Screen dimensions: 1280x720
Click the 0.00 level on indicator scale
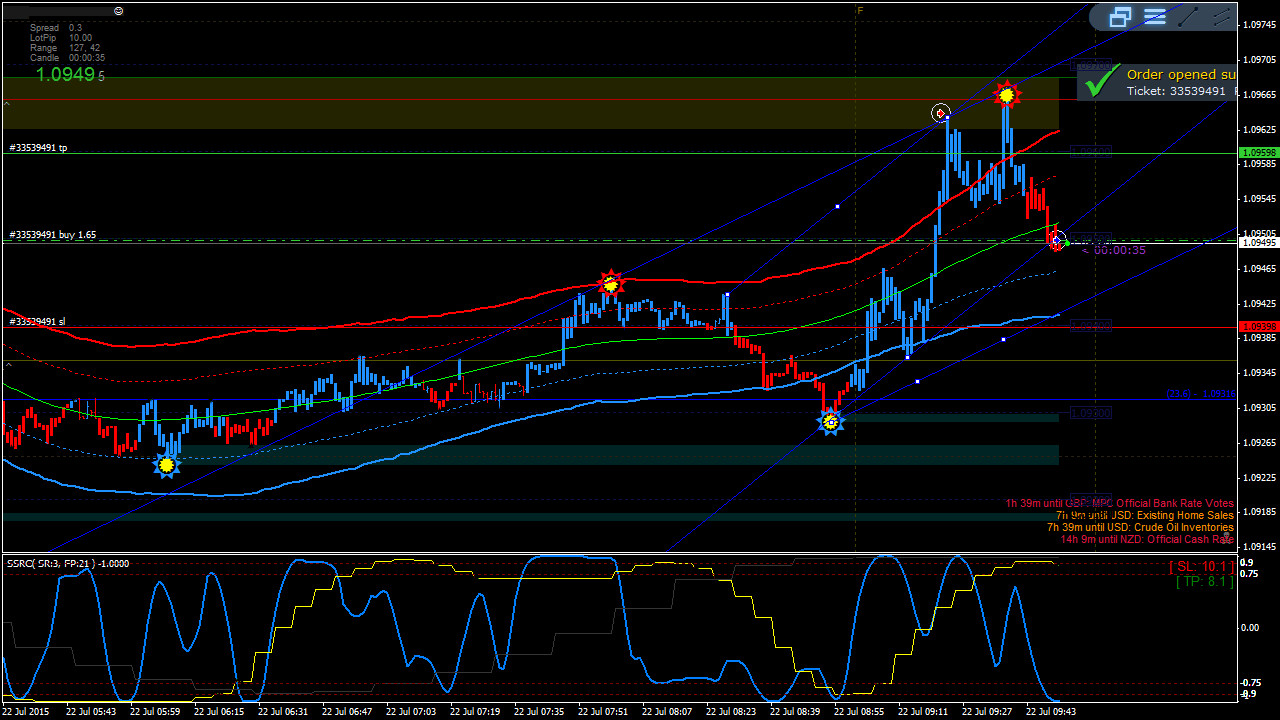(x=1250, y=627)
